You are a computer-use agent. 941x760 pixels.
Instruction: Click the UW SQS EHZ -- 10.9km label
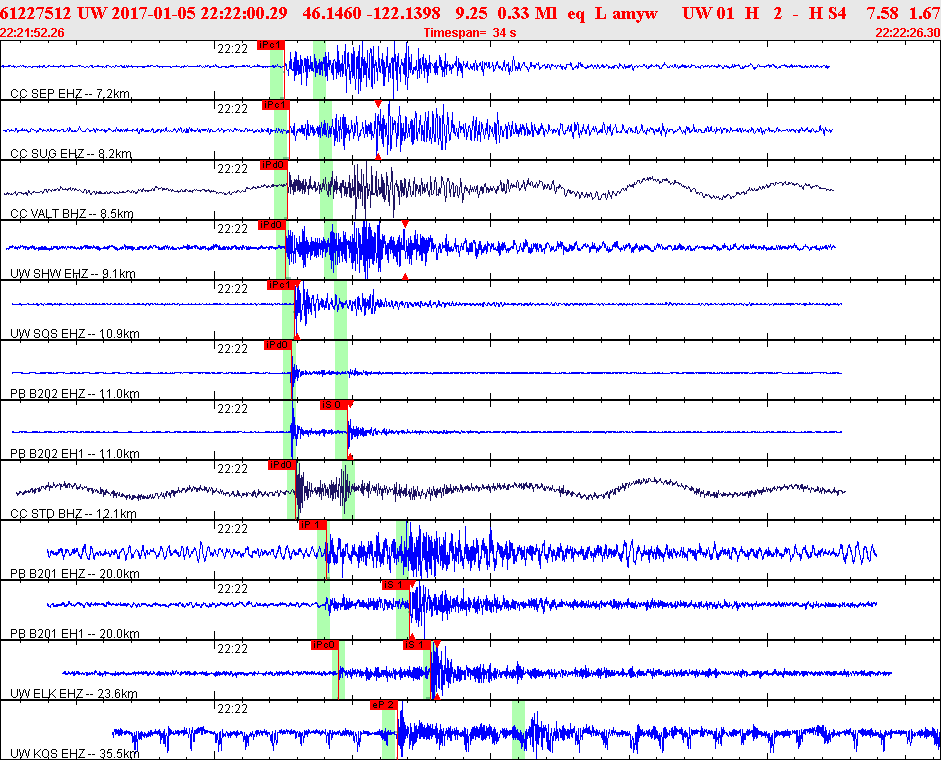click(75, 334)
